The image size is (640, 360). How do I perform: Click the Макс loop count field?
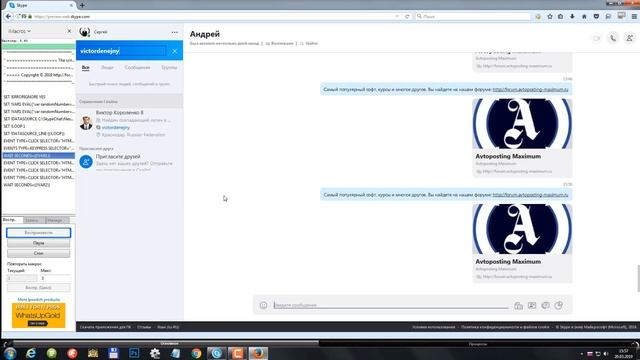pyautogui.click(x=55, y=278)
